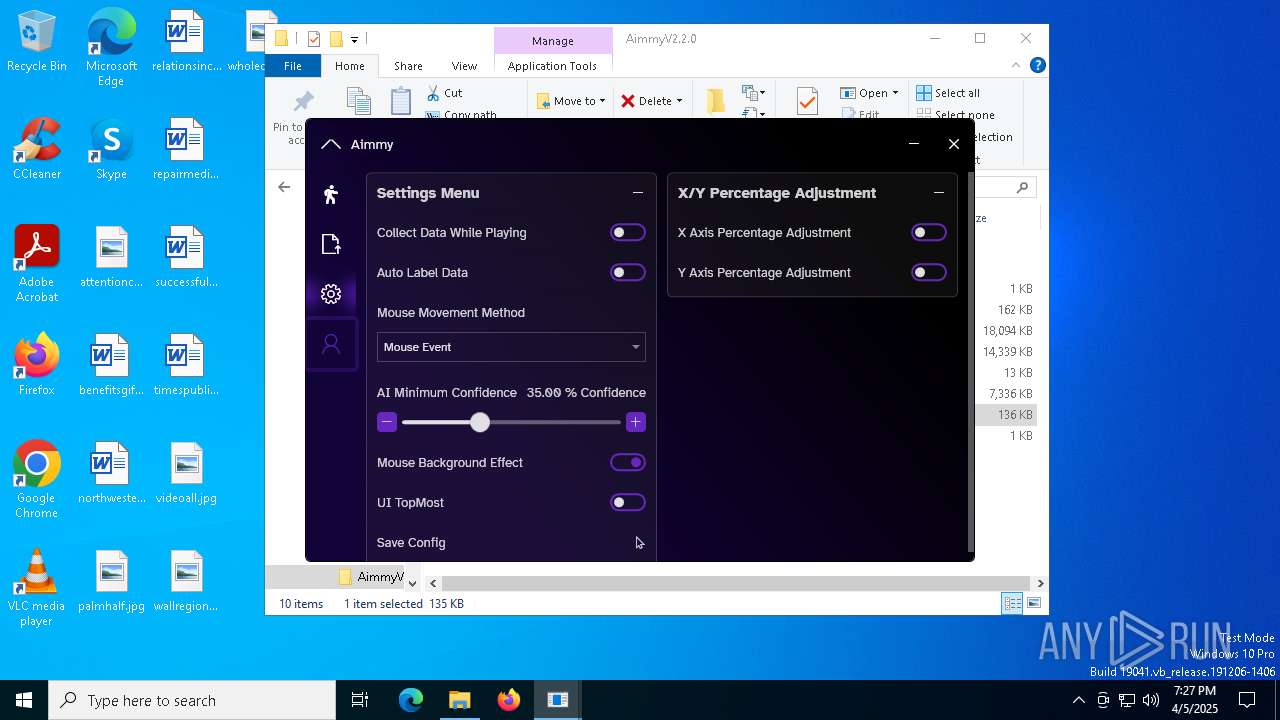1280x720 pixels.
Task: Click the Paste clipboard icon in Explorer ribbon
Action: click(x=401, y=101)
